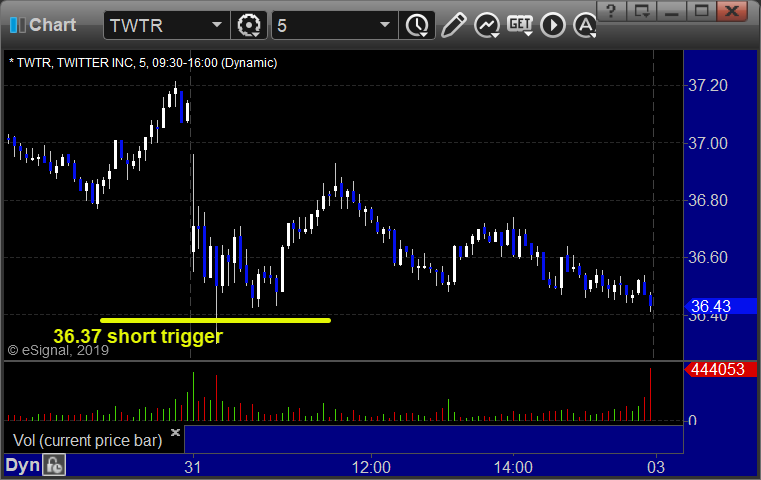The height and width of the screenshot is (480, 761).
Task: Select the pencil drawing tool
Action: [453, 25]
